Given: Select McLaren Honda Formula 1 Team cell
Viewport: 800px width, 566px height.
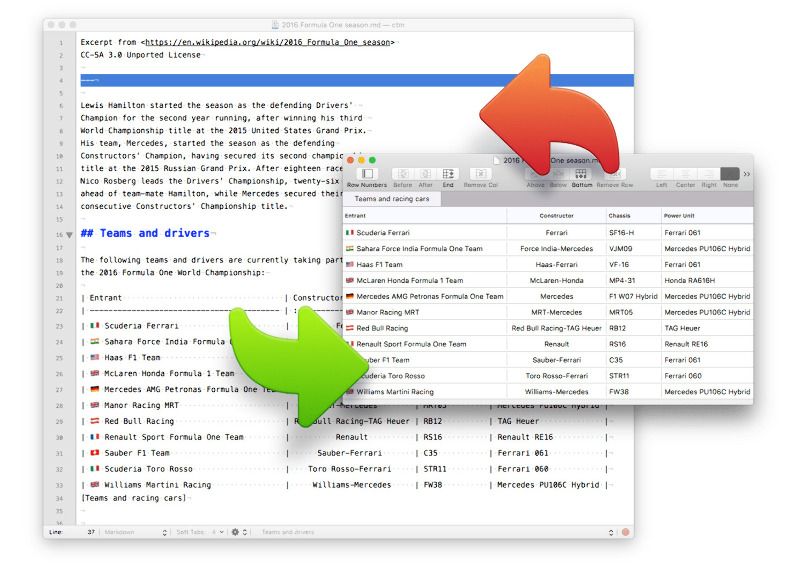Looking at the screenshot, I should [x=425, y=280].
